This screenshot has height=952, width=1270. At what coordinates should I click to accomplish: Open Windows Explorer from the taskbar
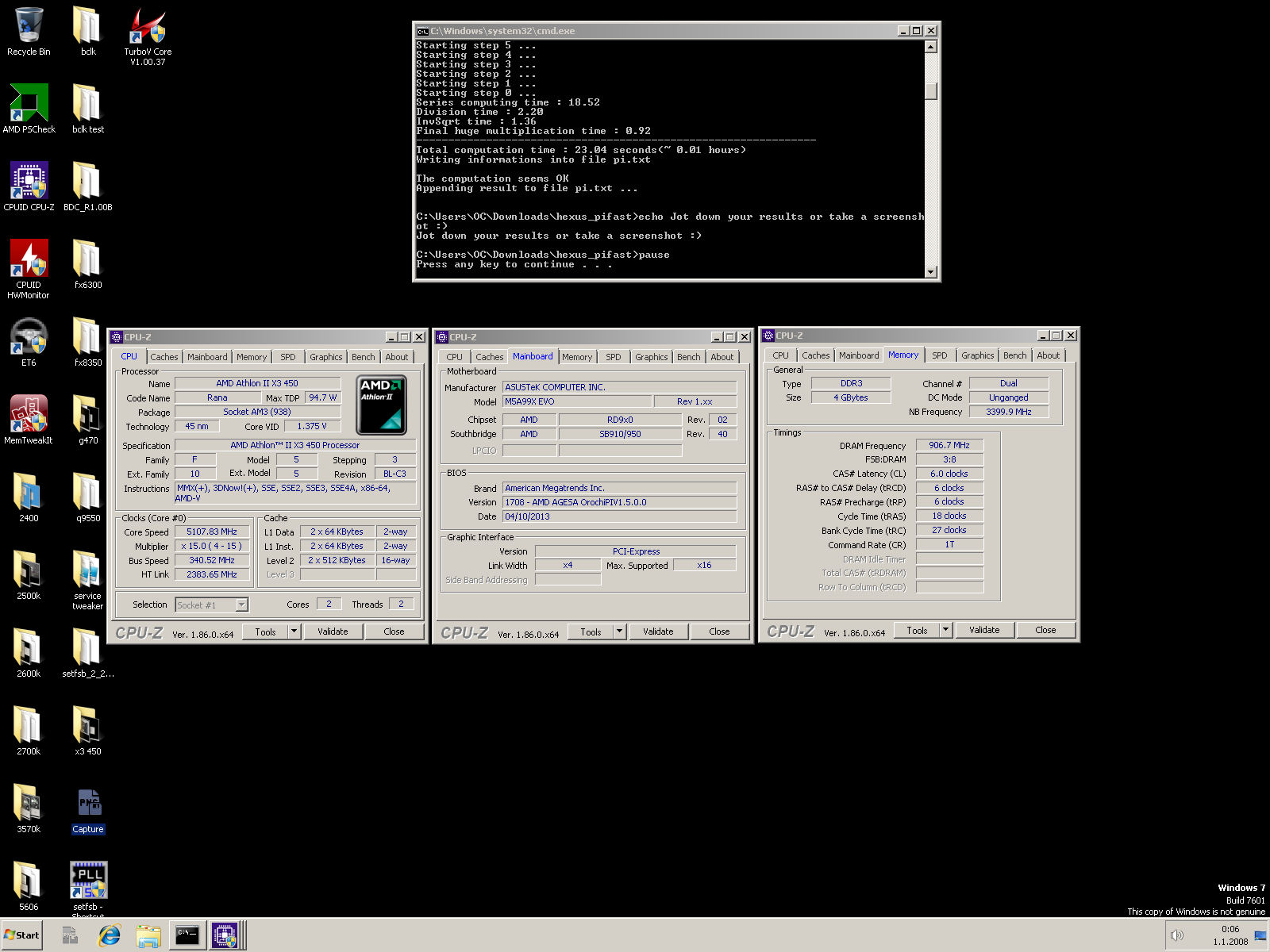coord(148,935)
